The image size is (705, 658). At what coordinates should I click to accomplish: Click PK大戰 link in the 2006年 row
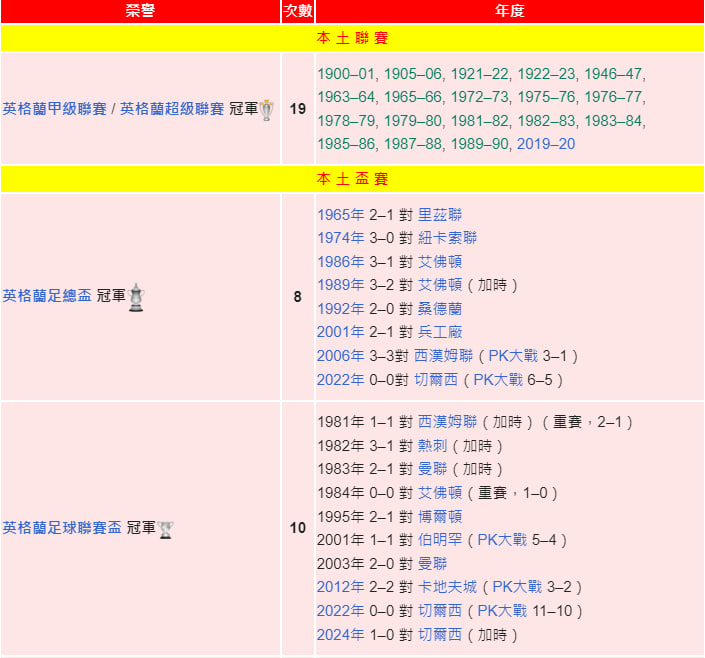click(x=526, y=356)
